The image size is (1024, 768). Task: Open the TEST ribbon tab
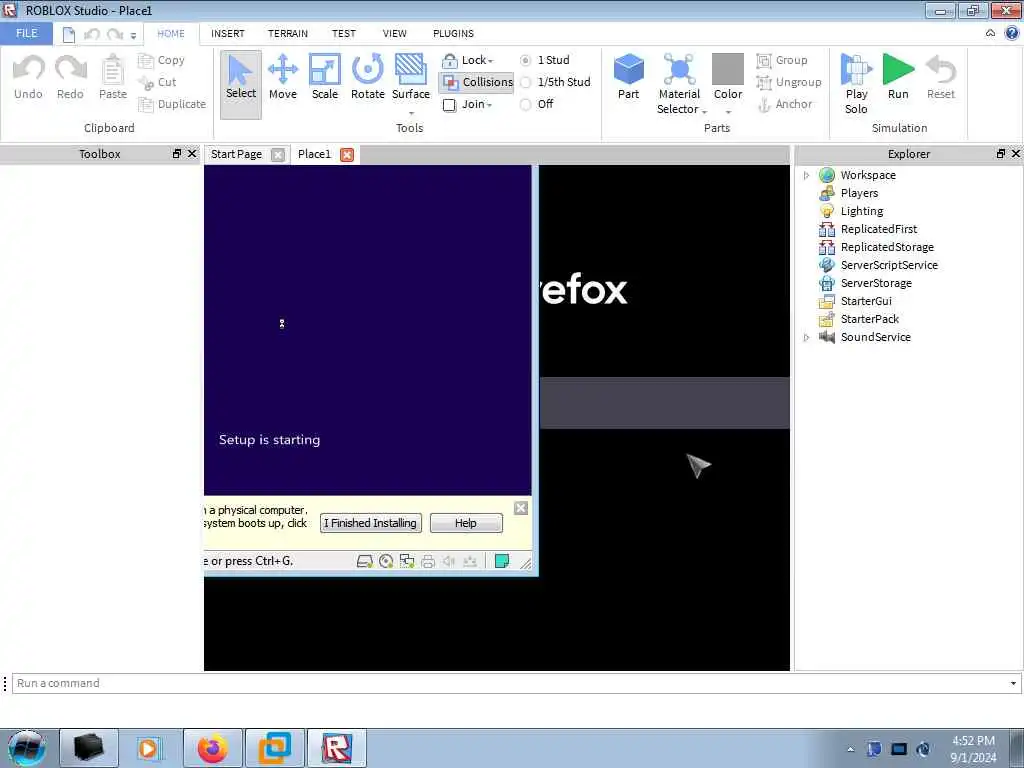point(344,33)
